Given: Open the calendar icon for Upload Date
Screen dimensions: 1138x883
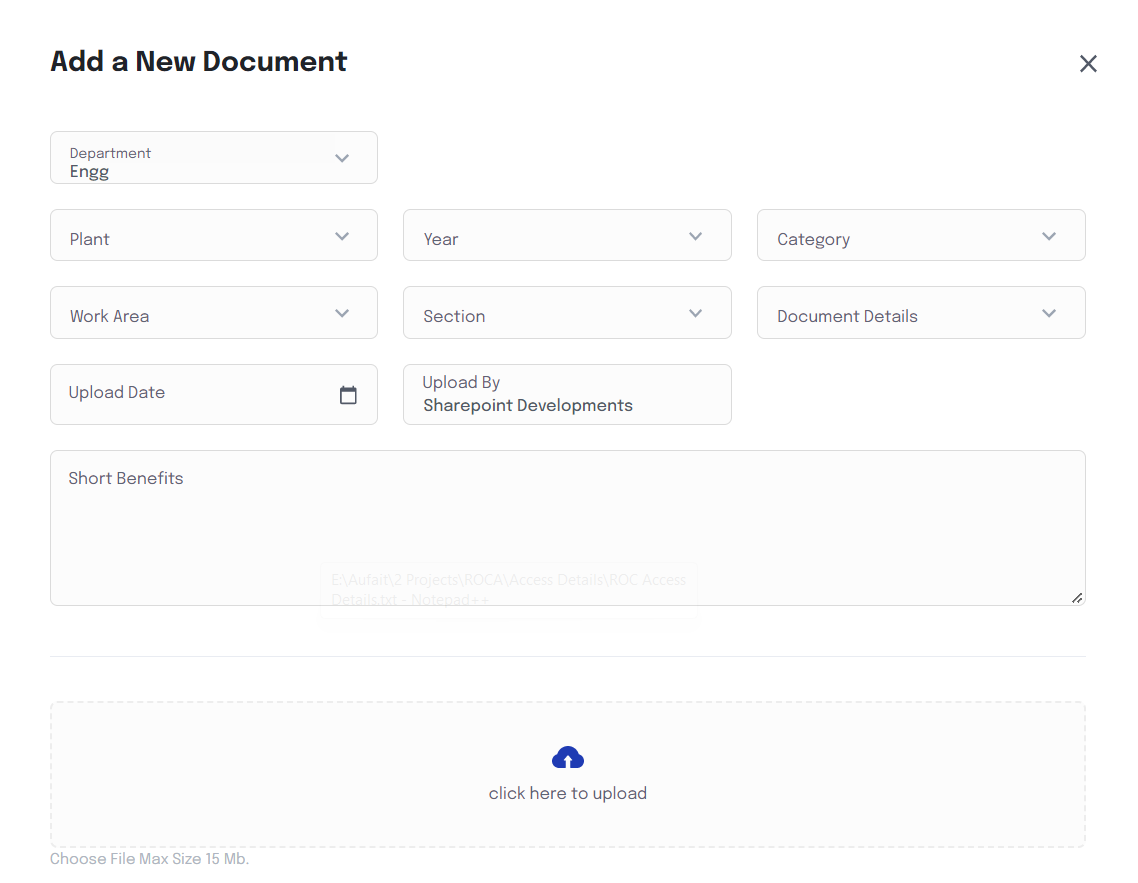Looking at the screenshot, I should pyautogui.click(x=348, y=394).
